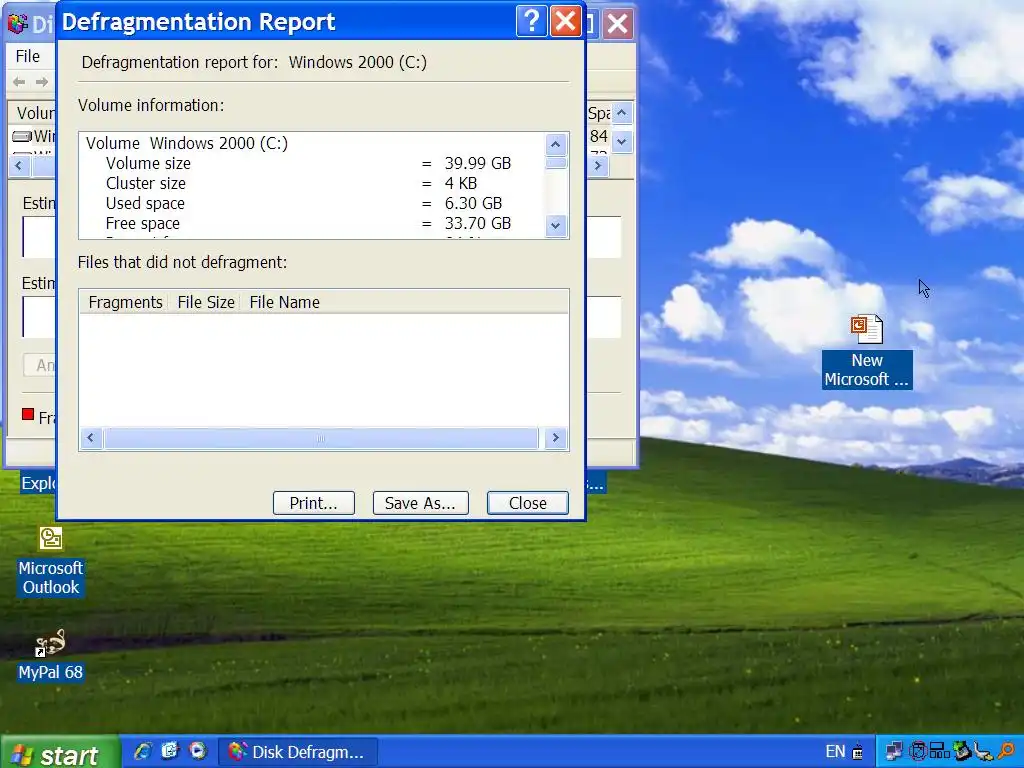The image size is (1024, 768).
Task: Click the Save As... button
Action: coord(420,503)
